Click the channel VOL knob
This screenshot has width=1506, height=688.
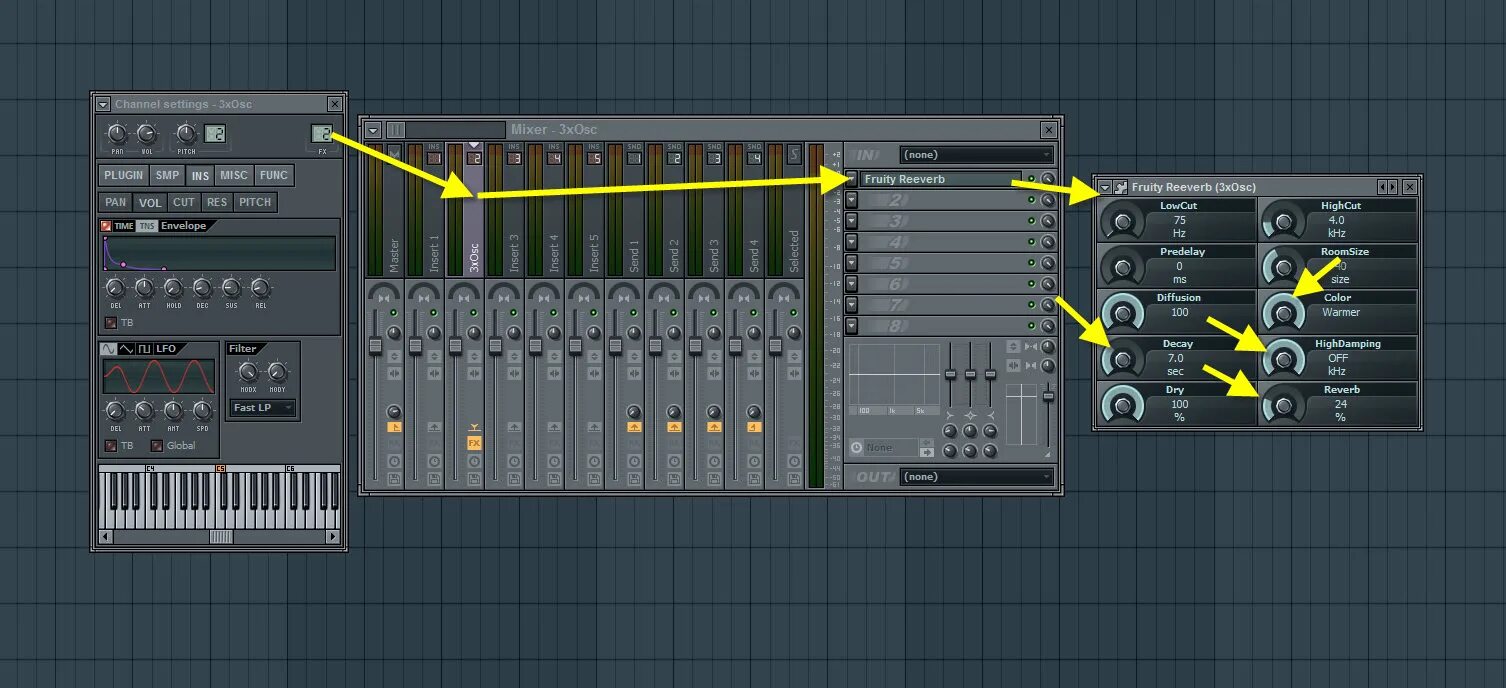pos(147,133)
